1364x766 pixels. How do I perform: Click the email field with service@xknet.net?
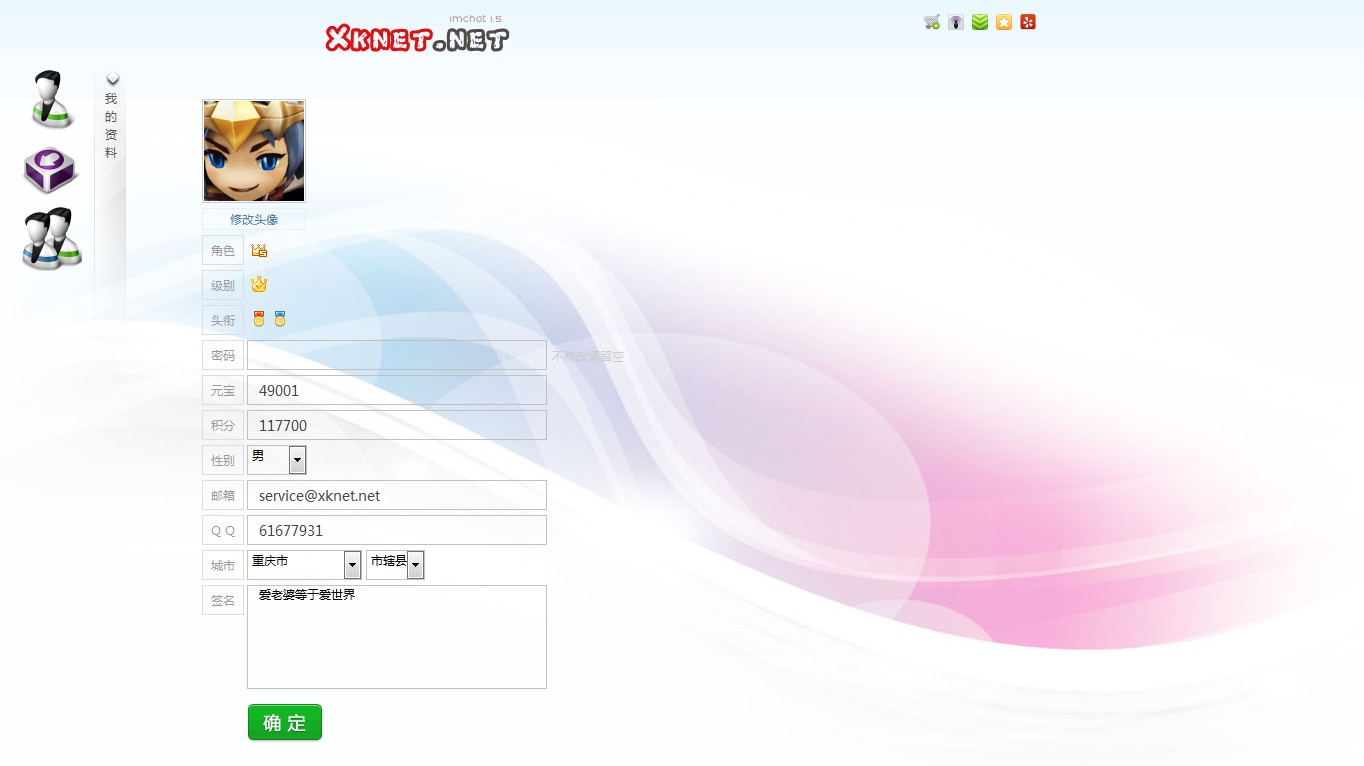pyautogui.click(x=396, y=495)
